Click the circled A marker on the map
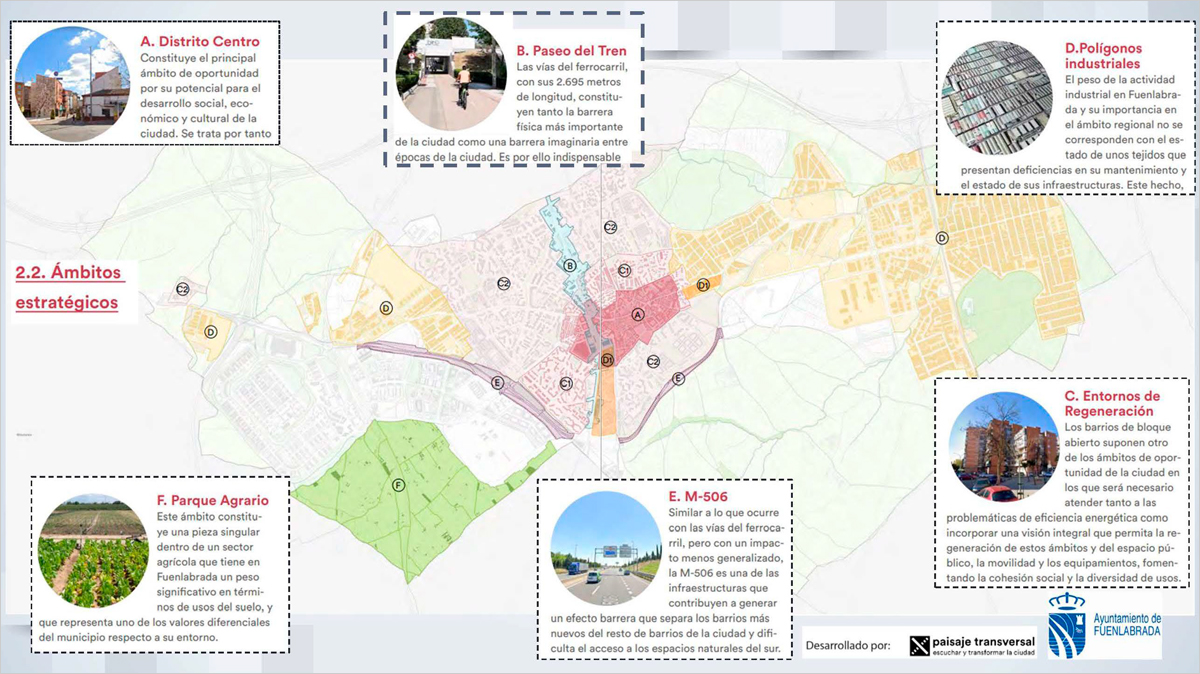Viewport: 1200px width, 674px height. pyautogui.click(x=638, y=313)
